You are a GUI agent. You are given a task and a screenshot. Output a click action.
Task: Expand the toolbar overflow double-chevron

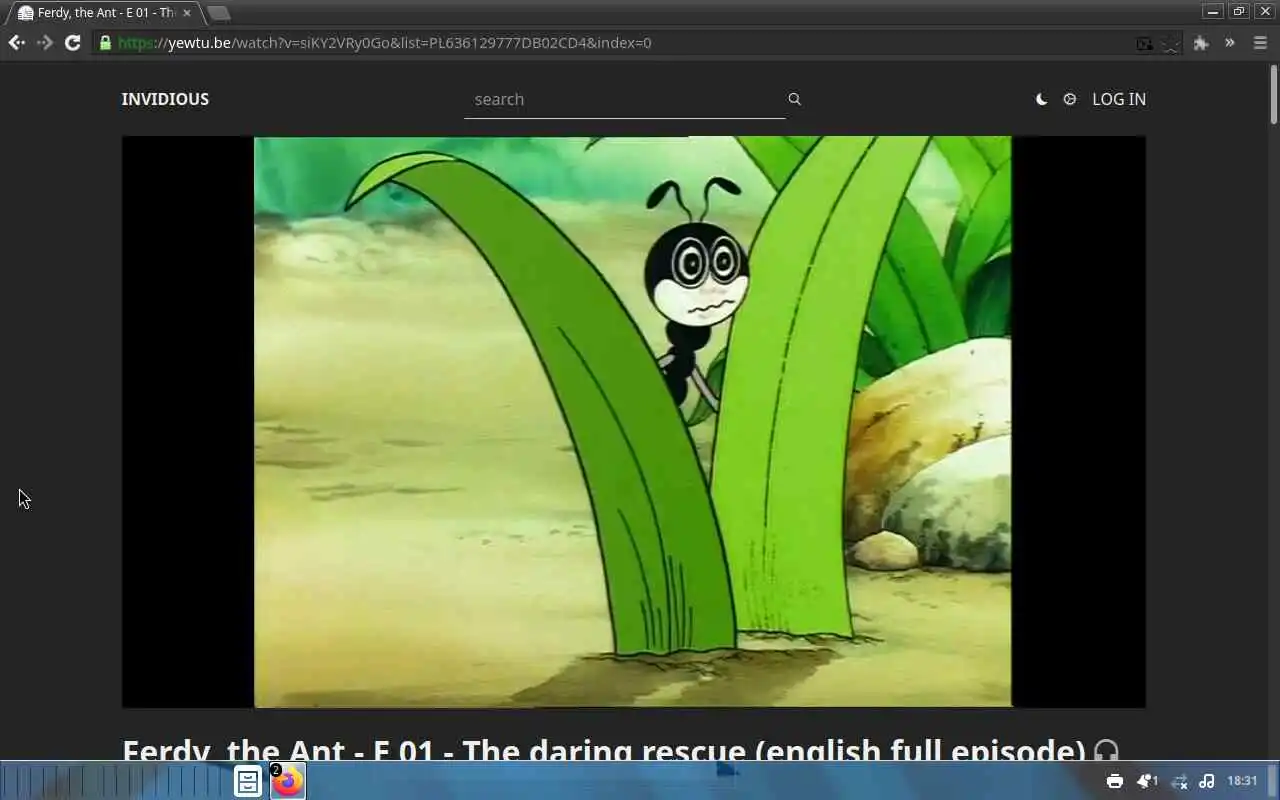(x=1230, y=43)
